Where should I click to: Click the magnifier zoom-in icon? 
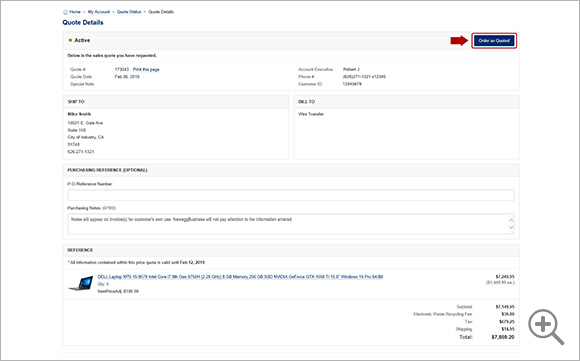[x=546, y=327]
